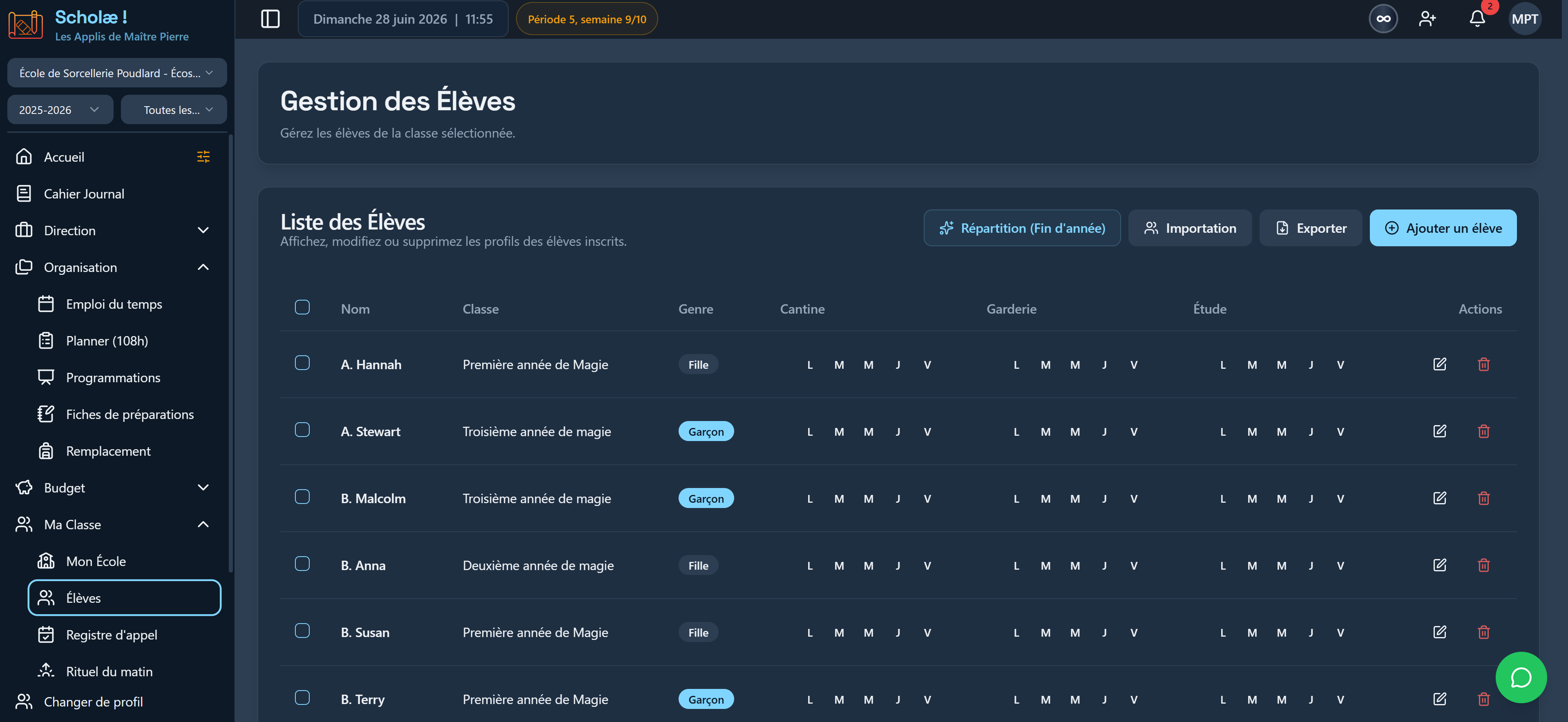Edit student B. Anna

tap(1440, 564)
